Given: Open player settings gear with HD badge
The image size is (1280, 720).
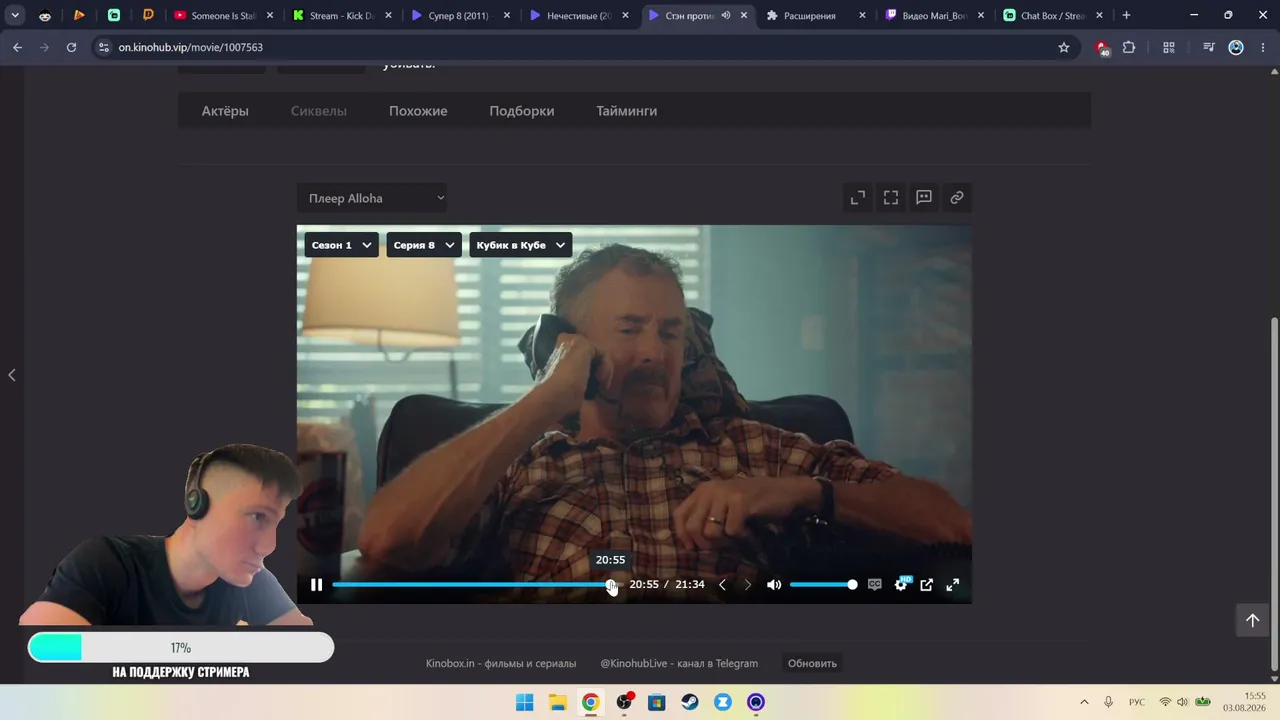Looking at the screenshot, I should 901,585.
